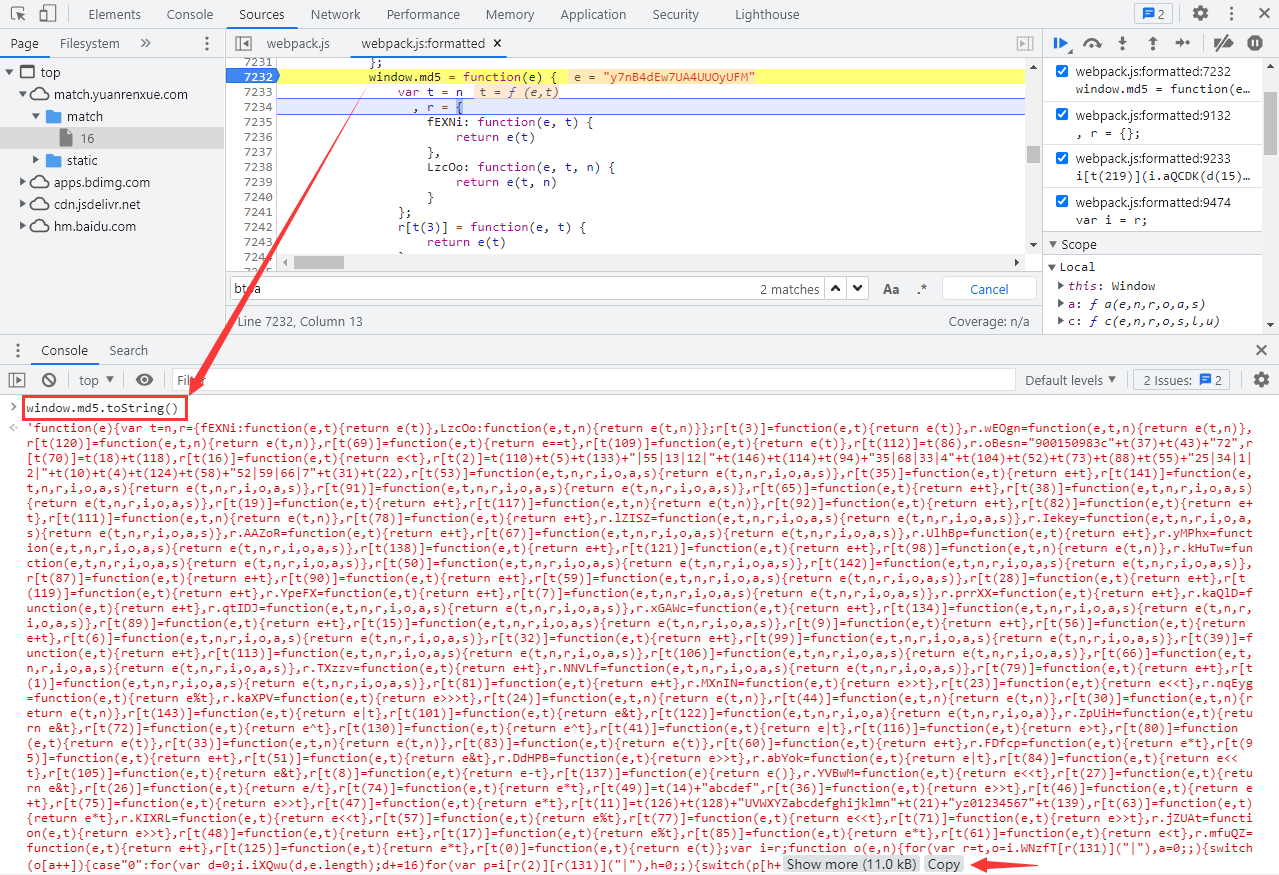This screenshot has width=1279, height=875.
Task: Click the inspect element picker icon
Action: (x=20, y=14)
